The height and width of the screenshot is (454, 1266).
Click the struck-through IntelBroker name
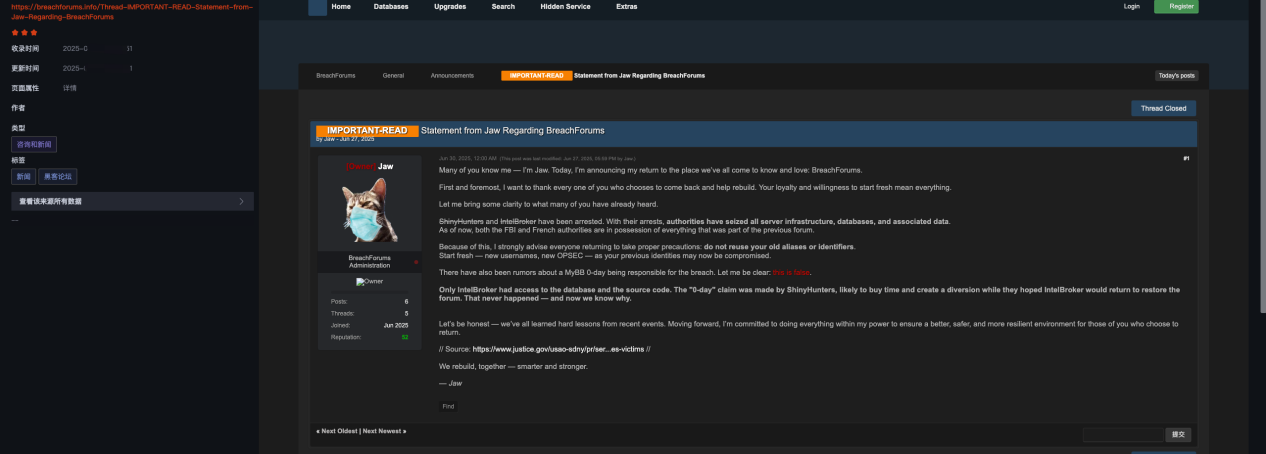518,221
